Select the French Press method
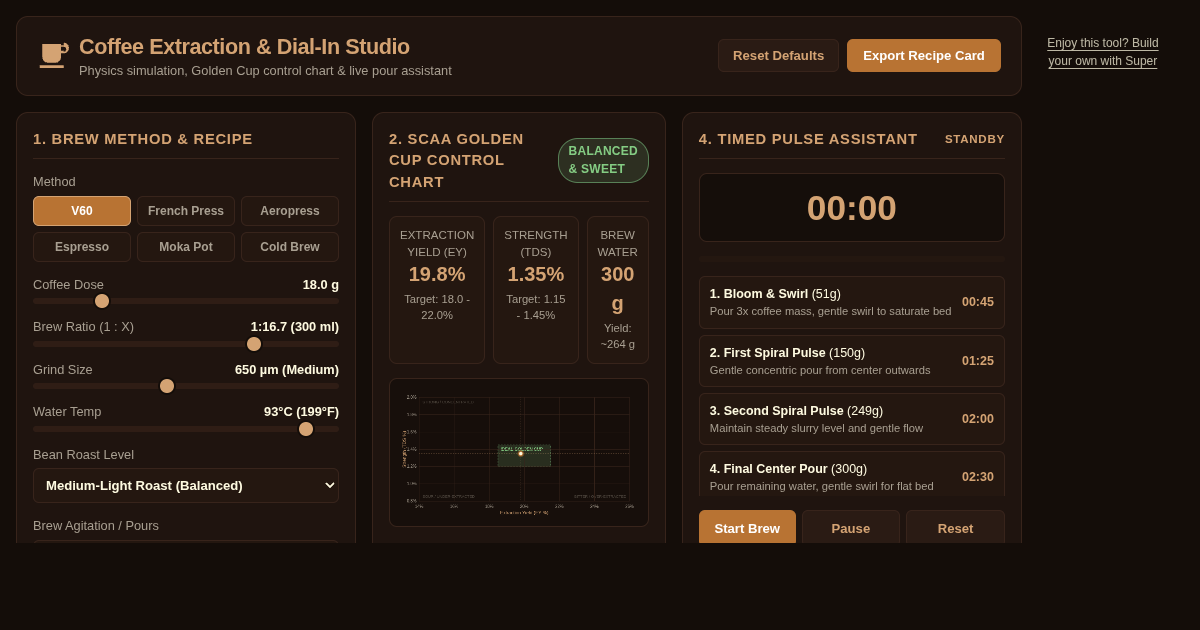Image resolution: width=1200 pixels, height=630 pixels. [x=186, y=211]
